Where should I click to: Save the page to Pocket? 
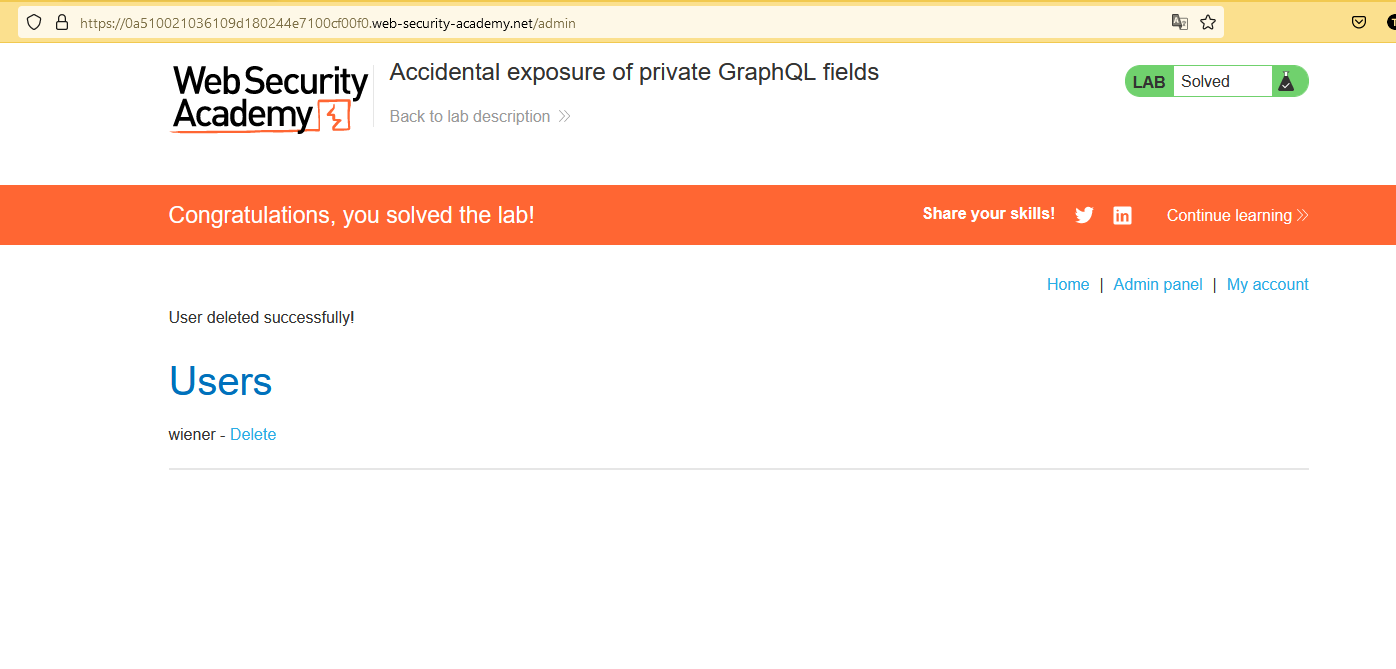pyautogui.click(x=1359, y=22)
